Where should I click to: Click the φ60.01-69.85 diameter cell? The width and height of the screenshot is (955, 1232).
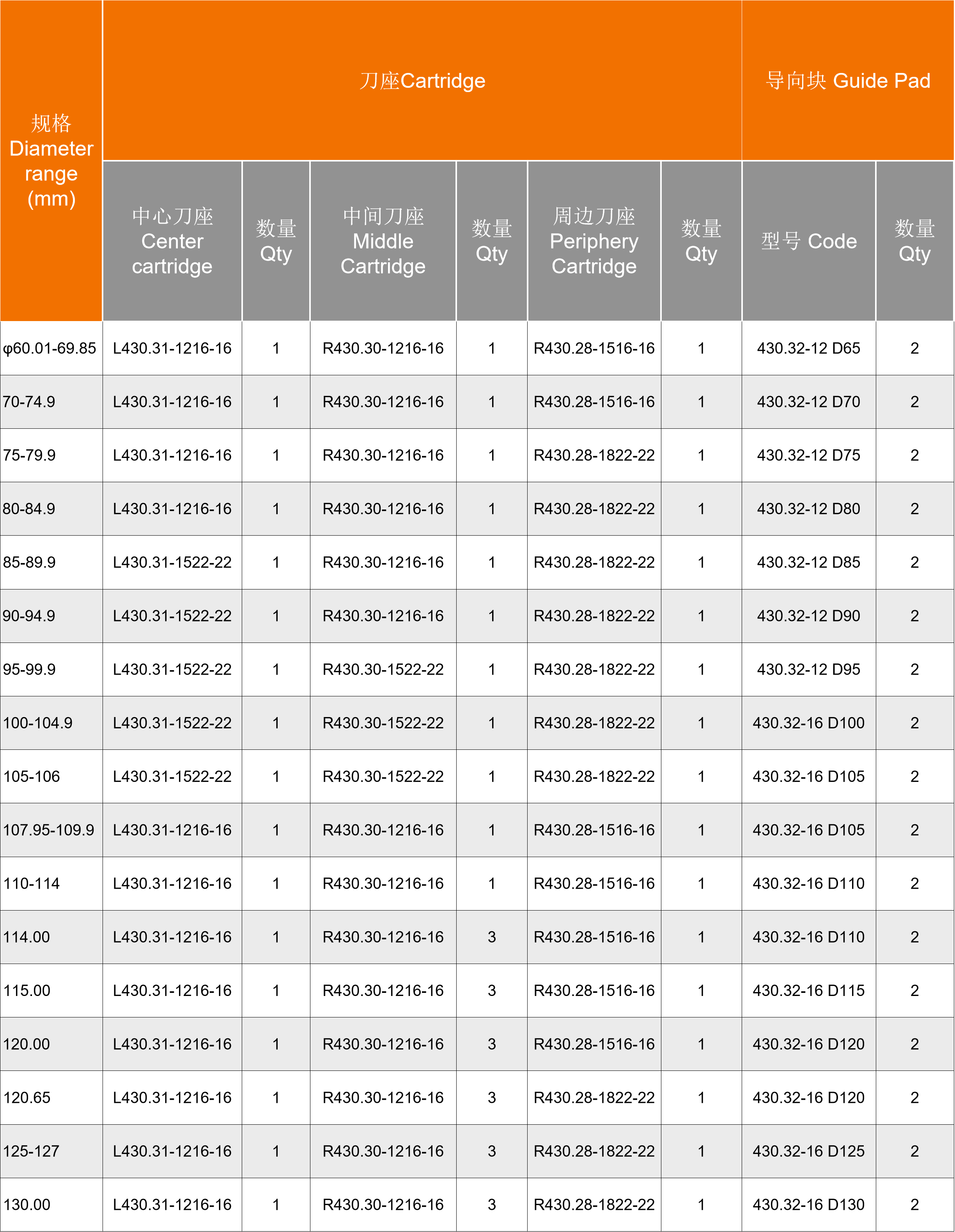pyautogui.click(x=50, y=348)
